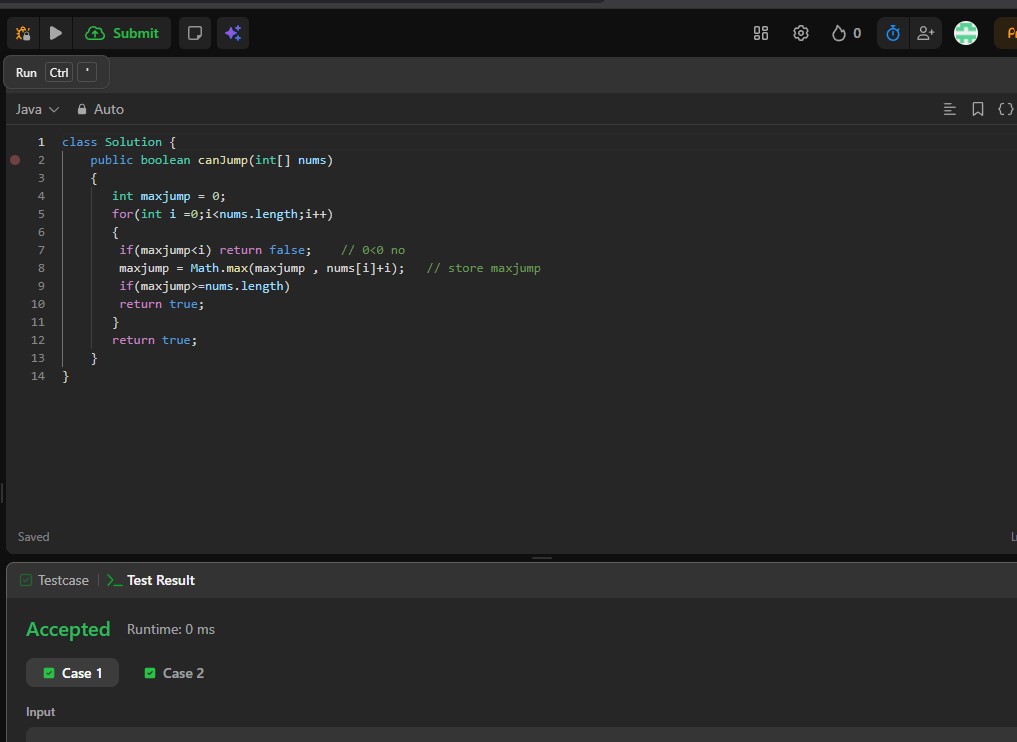Click the AI sparkle assistant icon
Viewport: 1017px width, 742px height.
[x=232, y=33]
